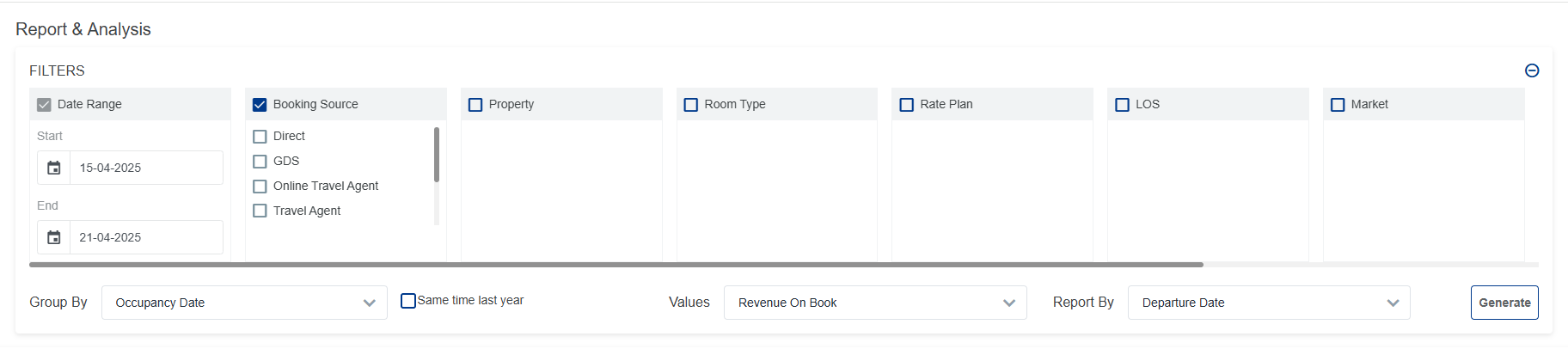The image size is (1568, 355).
Task: Collapse the Filters panel with minus icon
Action: coord(1531,70)
